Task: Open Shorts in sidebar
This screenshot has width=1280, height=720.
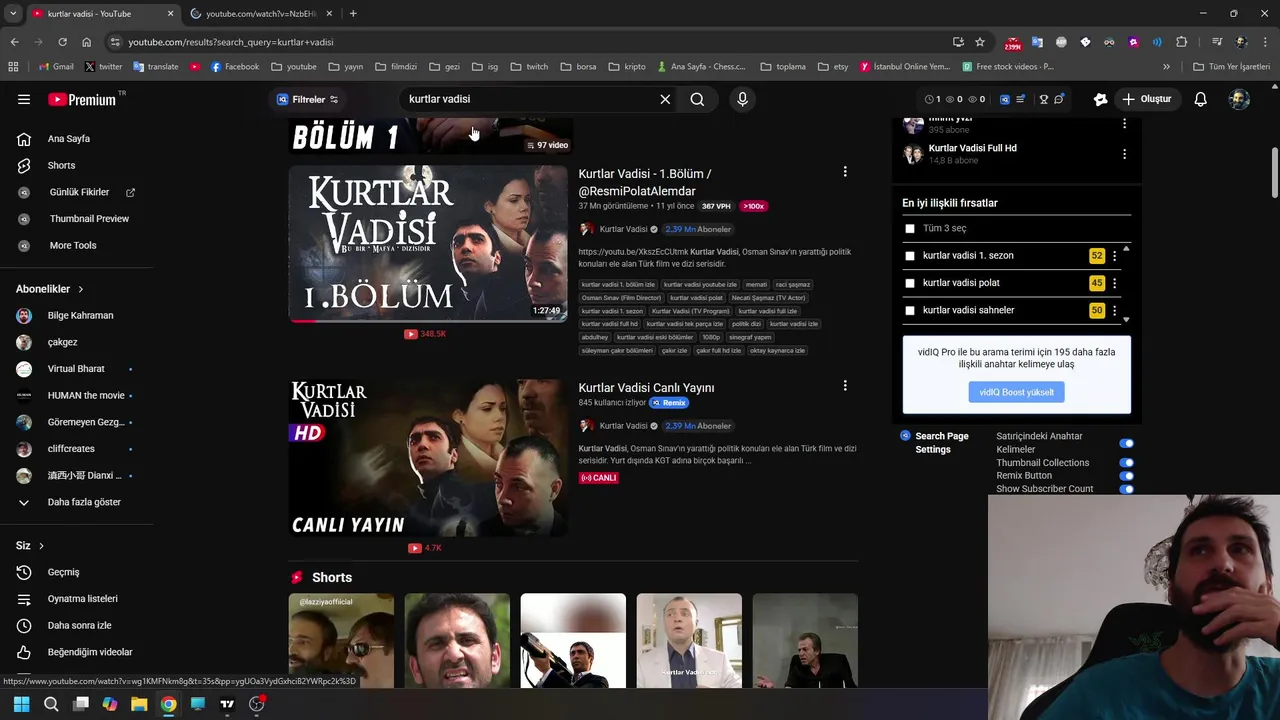Action: click(61, 165)
